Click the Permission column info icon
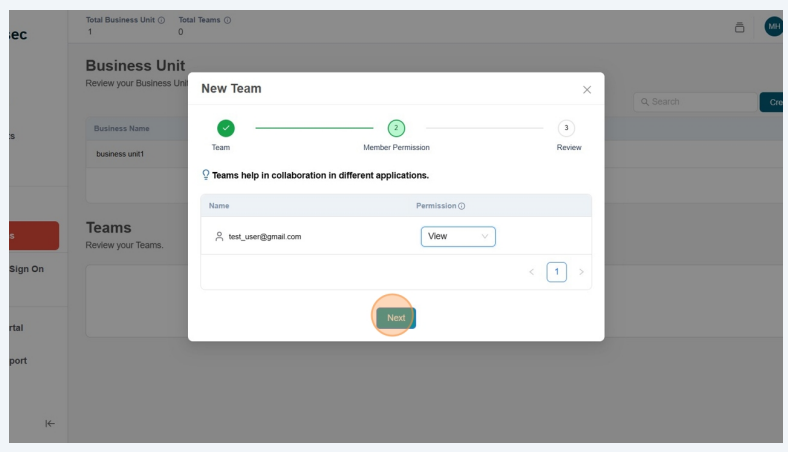Viewport: 788px width, 452px height. click(462, 206)
